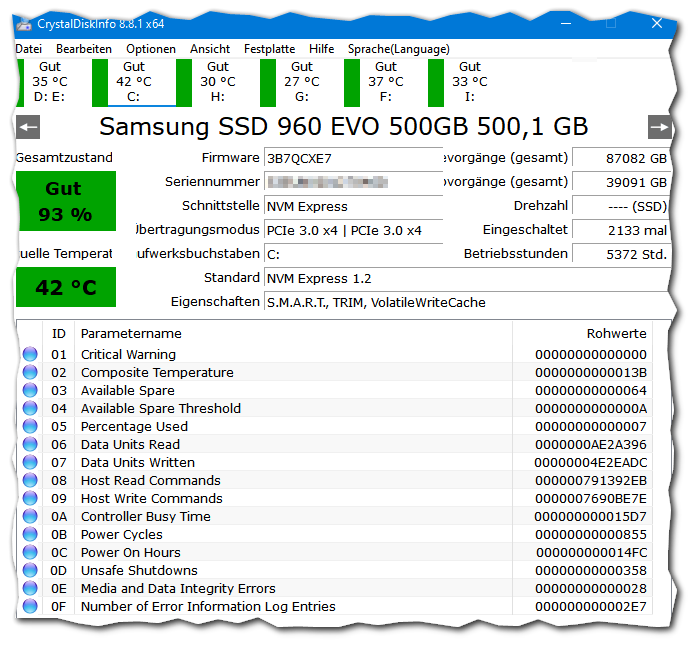Viewport: 696px width, 646px height.
Task: Click the status orb for Data Units Read
Action: pos(30,444)
